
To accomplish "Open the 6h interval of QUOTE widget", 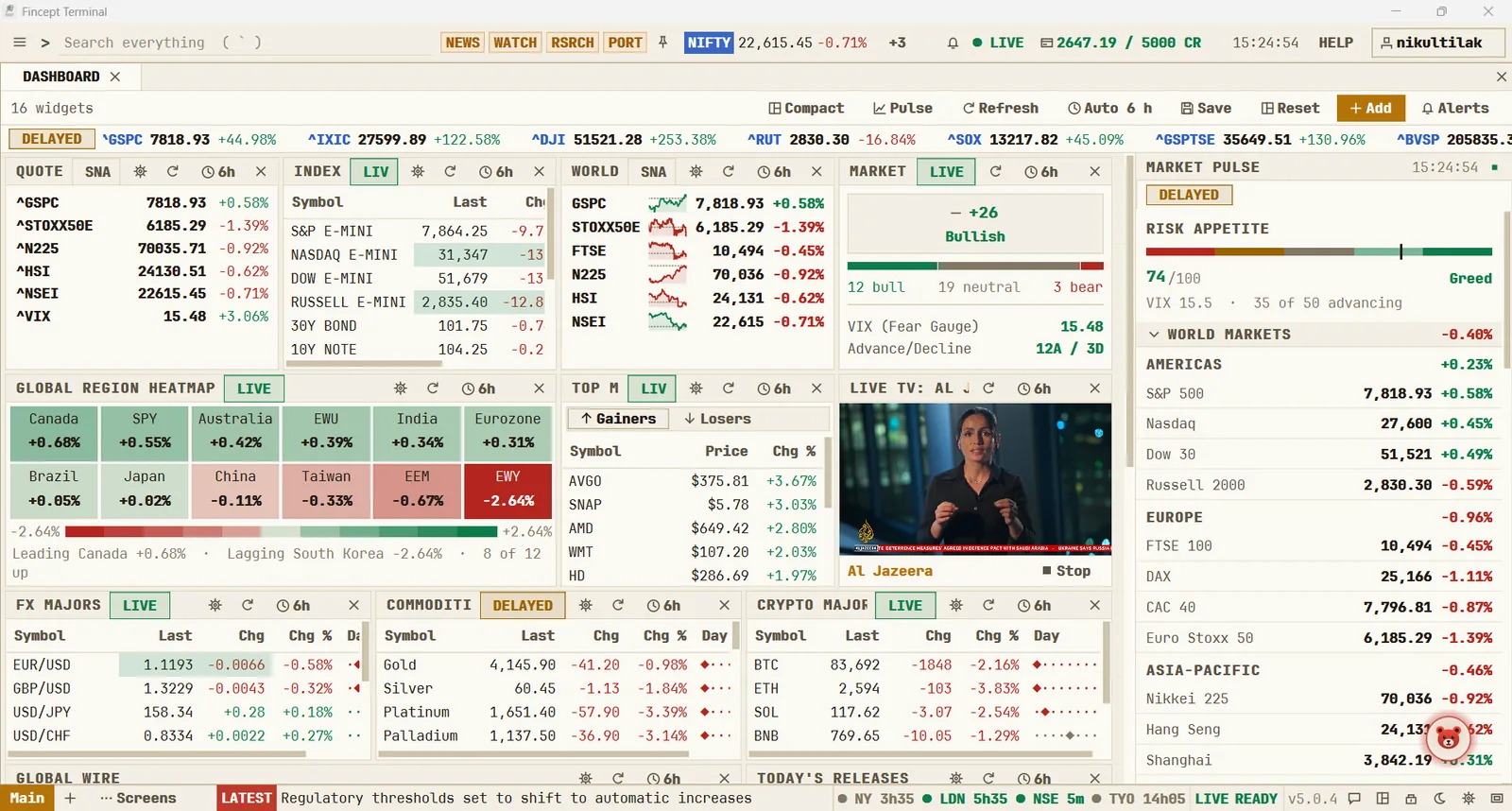I will click(218, 172).
